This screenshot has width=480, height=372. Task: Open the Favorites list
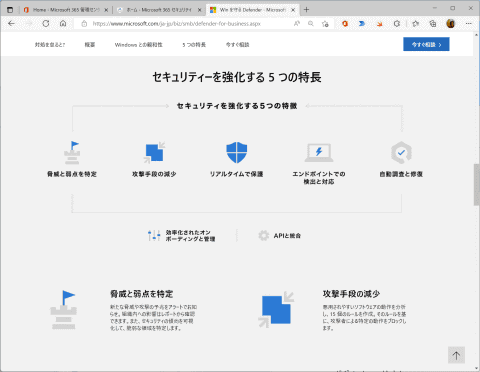click(x=416, y=24)
